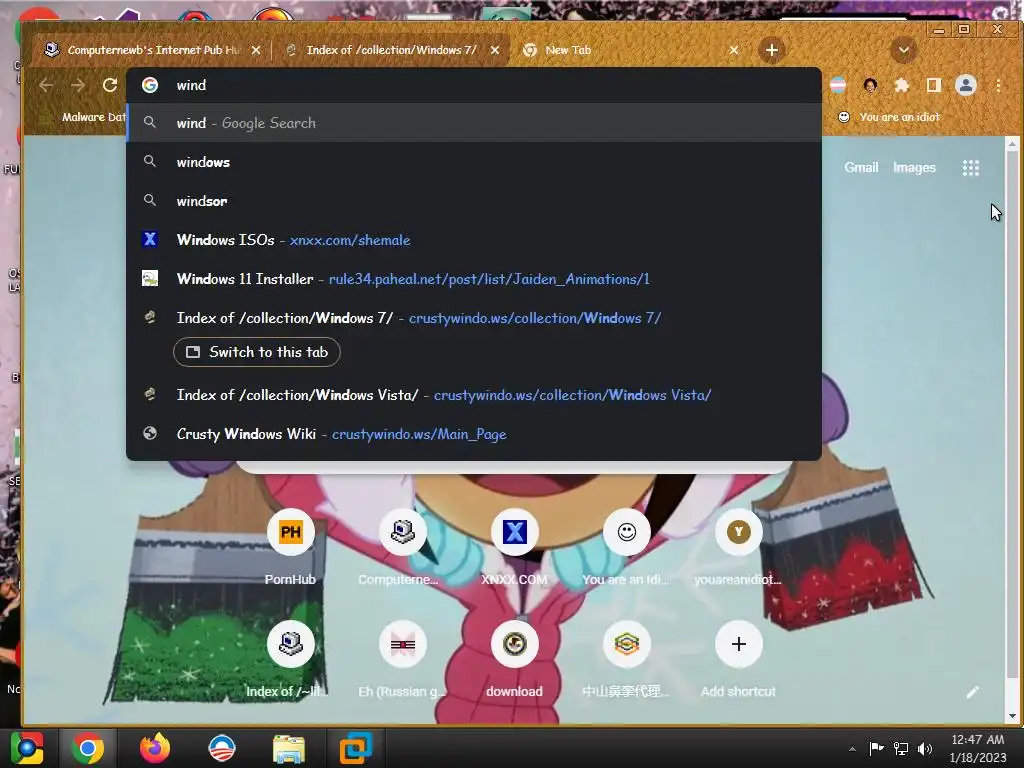
Task: Open the volume speaker tray icon
Action: coord(925,749)
